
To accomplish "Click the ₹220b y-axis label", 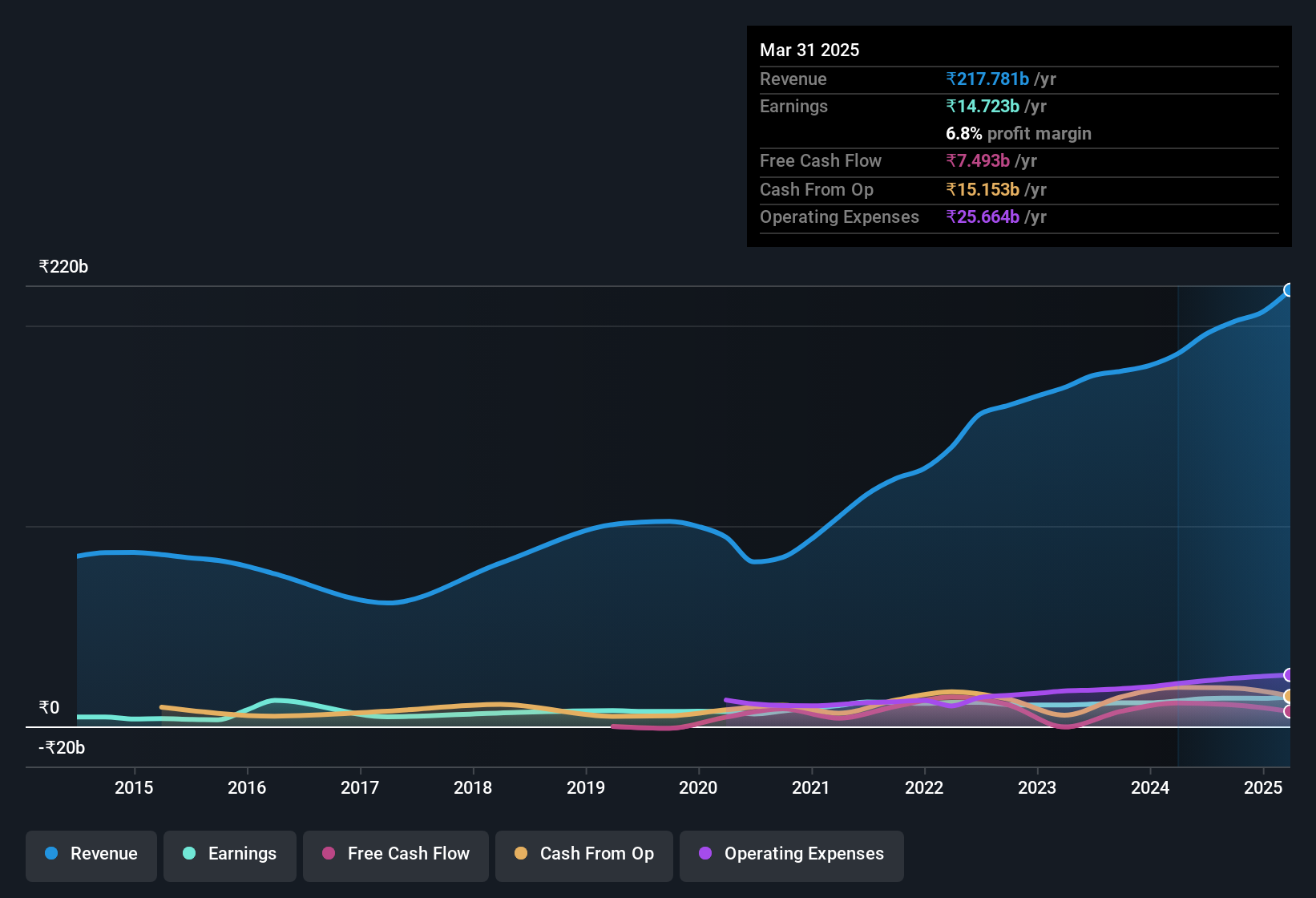I will [x=63, y=266].
